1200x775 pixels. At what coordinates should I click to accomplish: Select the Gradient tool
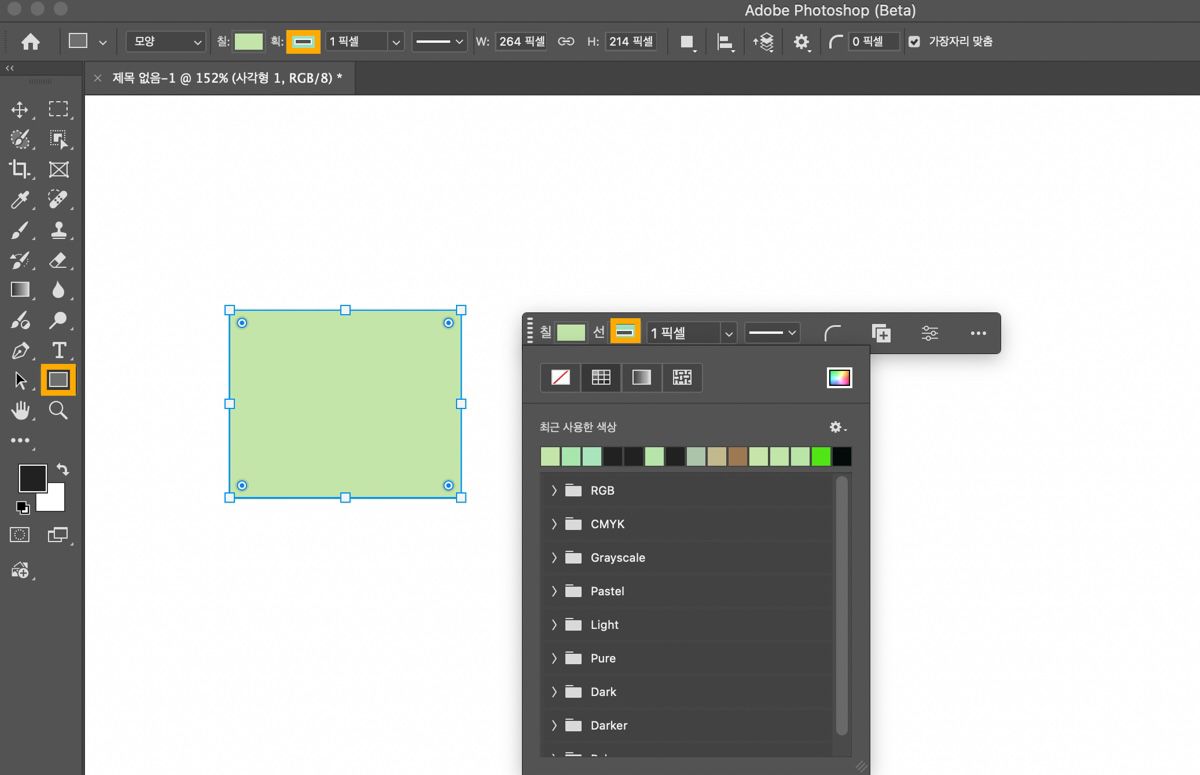[x=19, y=290]
